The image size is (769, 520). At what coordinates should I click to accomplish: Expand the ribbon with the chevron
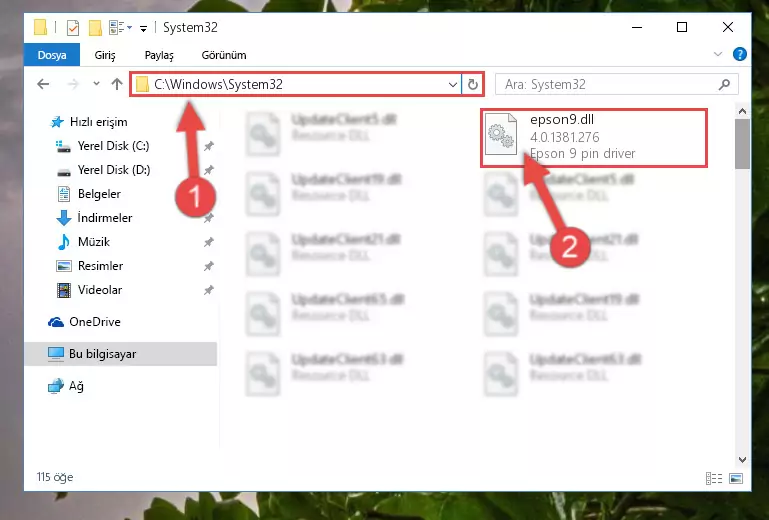coord(718,54)
